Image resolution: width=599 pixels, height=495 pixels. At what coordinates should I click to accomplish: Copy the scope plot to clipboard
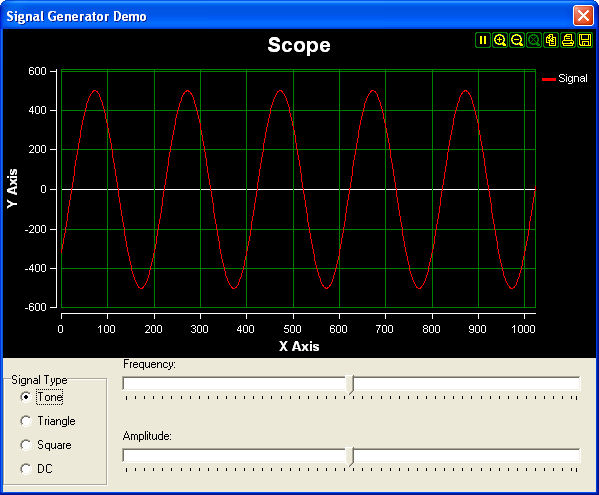(x=551, y=40)
